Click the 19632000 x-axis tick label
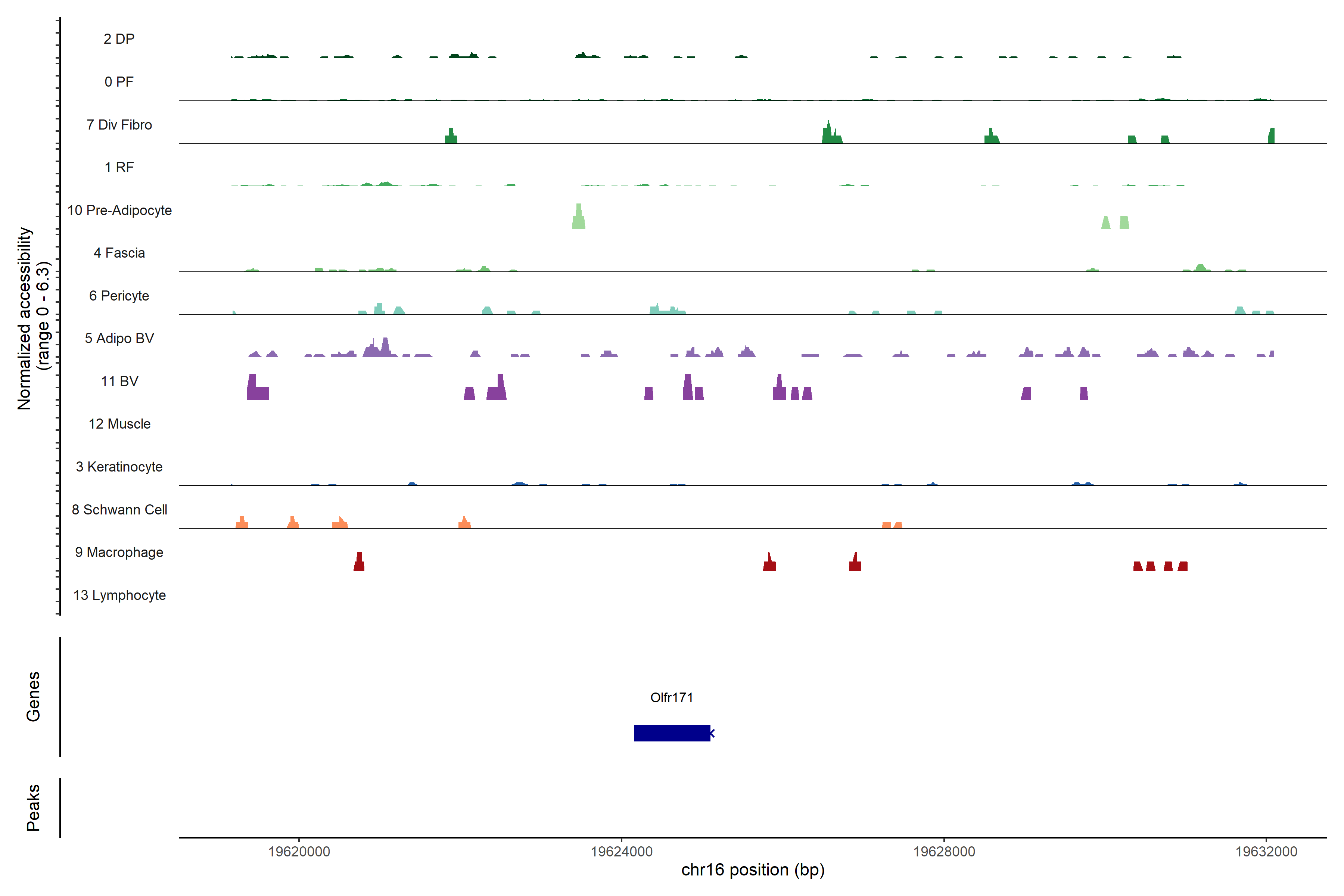 click(1266, 852)
